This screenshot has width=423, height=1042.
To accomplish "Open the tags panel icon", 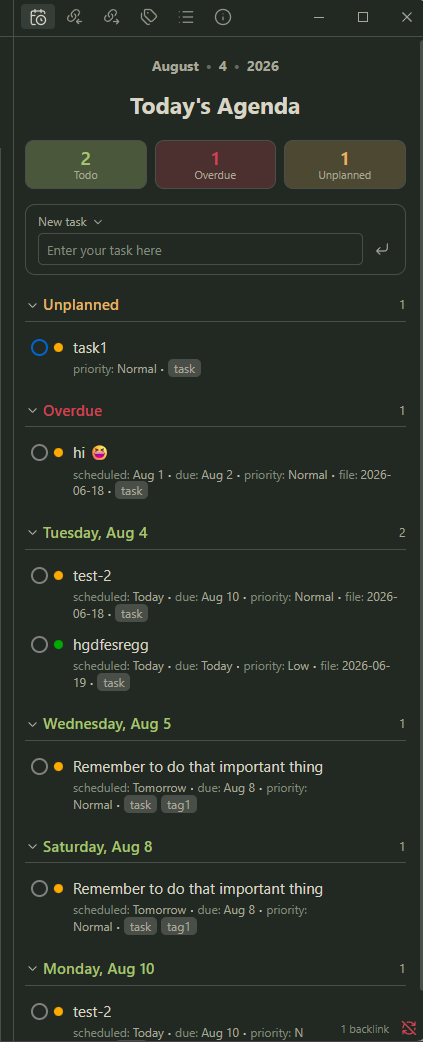I will tap(149, 17).
